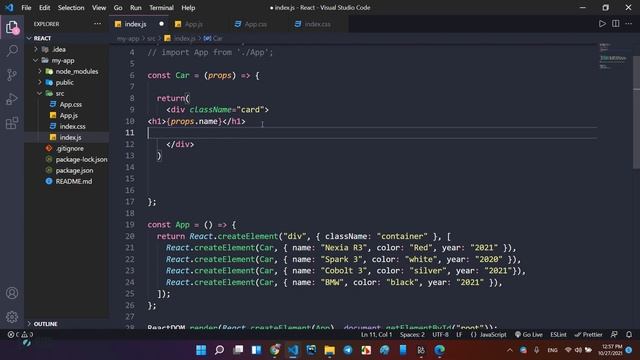Click ESLint in status bar
This screenshot has height=360, width=640.
[x=558, y=335]
